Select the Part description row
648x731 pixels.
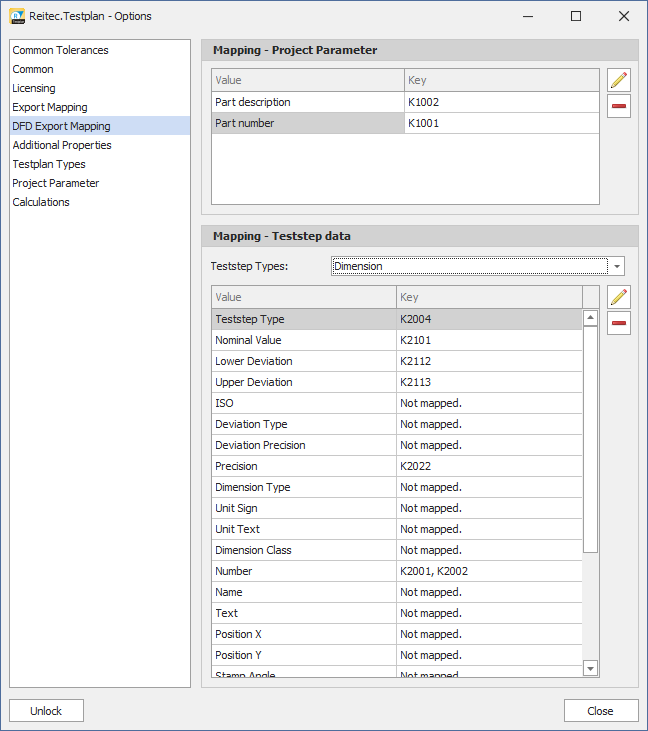(306, 102)
